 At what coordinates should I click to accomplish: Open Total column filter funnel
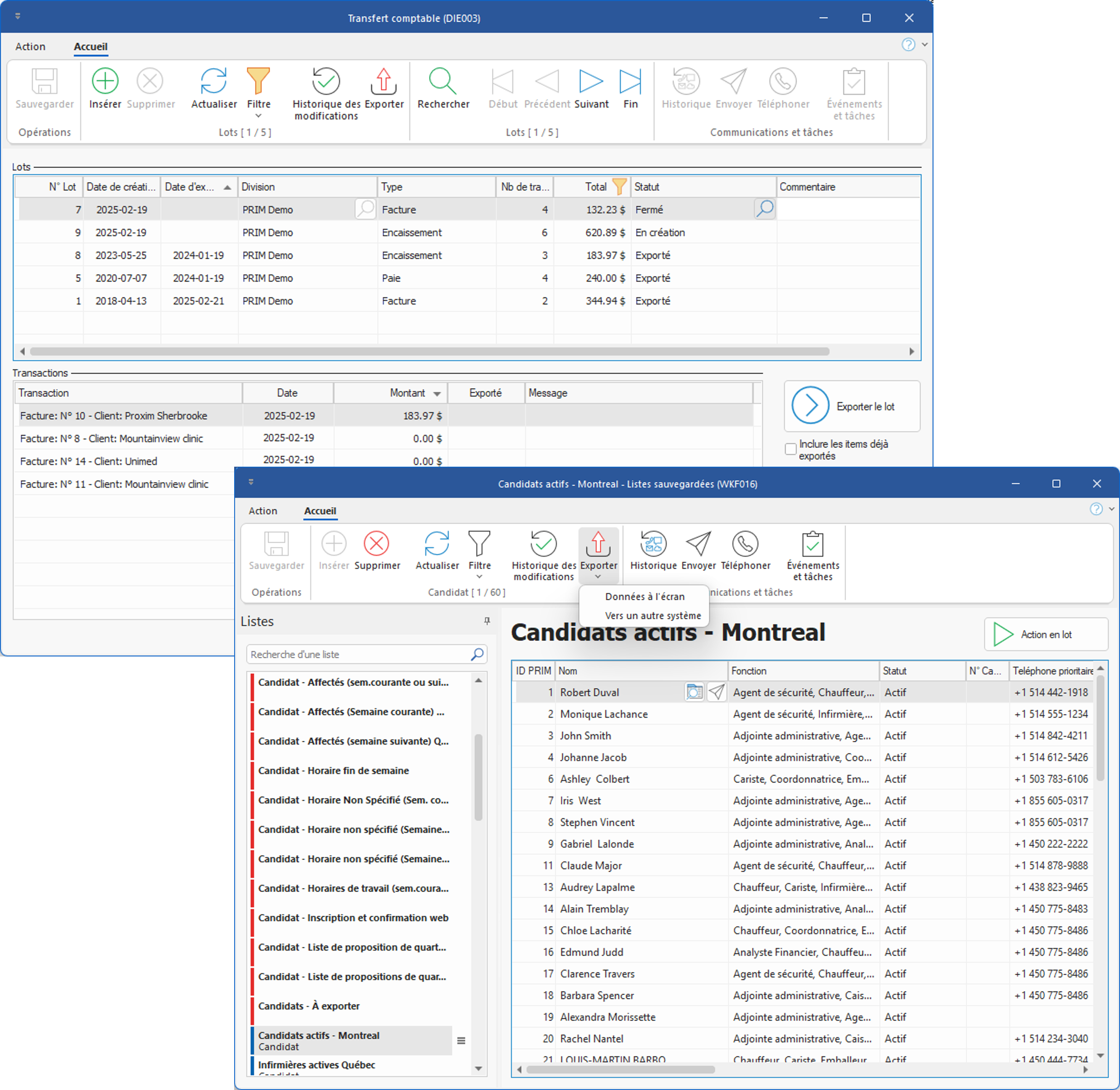pyautogui.click(x=619, y=187)
